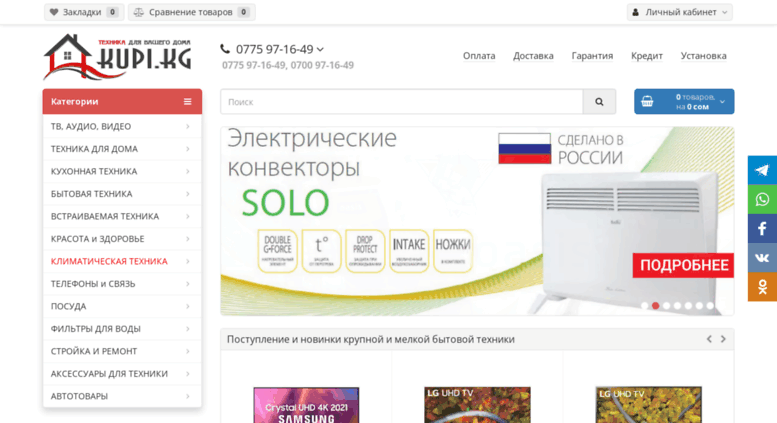Open Закладки bookmarks button
The height and width of the screenshot is (423, 777).
(84, 12)
